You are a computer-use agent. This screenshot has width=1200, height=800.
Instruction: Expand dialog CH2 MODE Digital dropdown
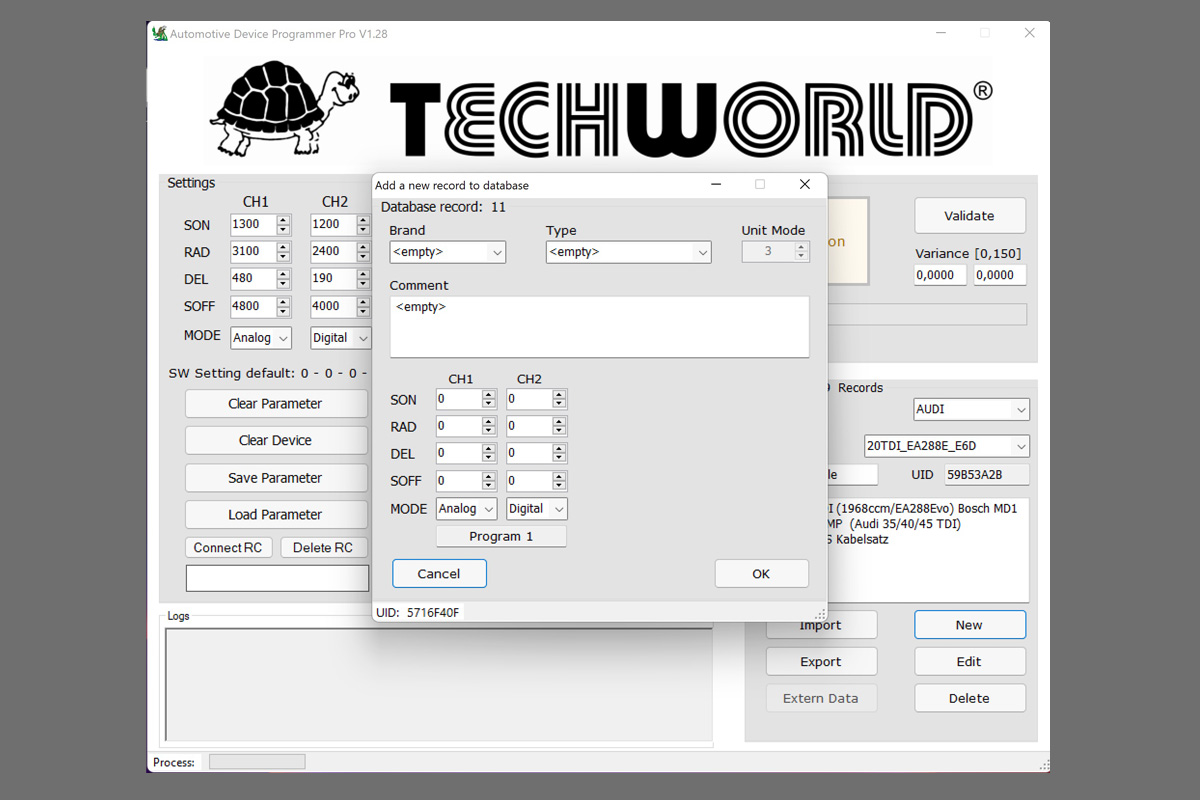pos(536,509)
